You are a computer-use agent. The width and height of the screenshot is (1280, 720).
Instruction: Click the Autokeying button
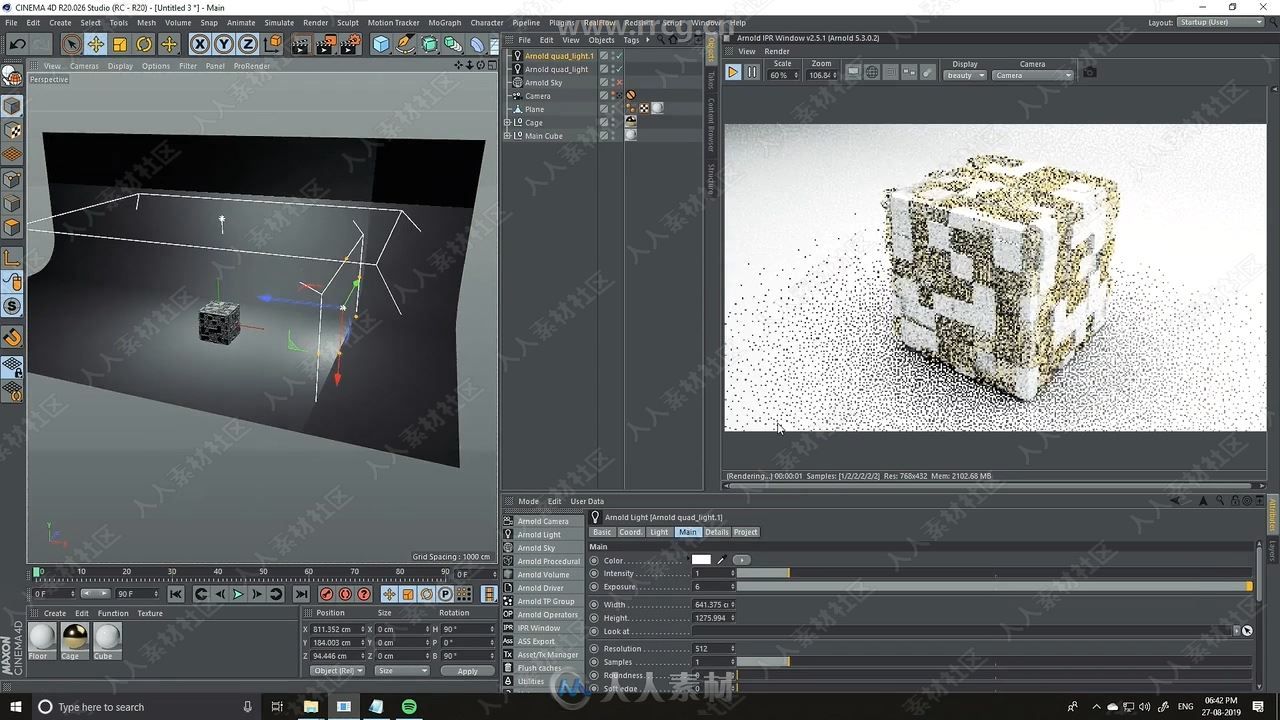coord(345,594)
